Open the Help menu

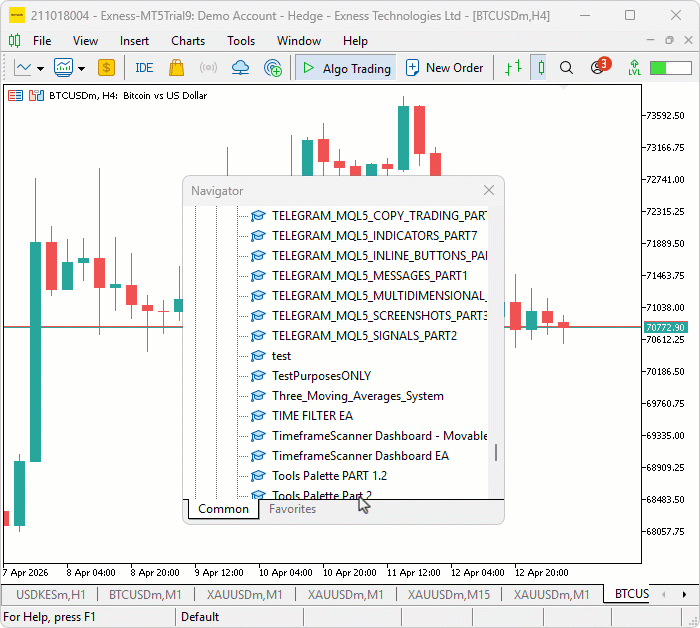[355, 41]
